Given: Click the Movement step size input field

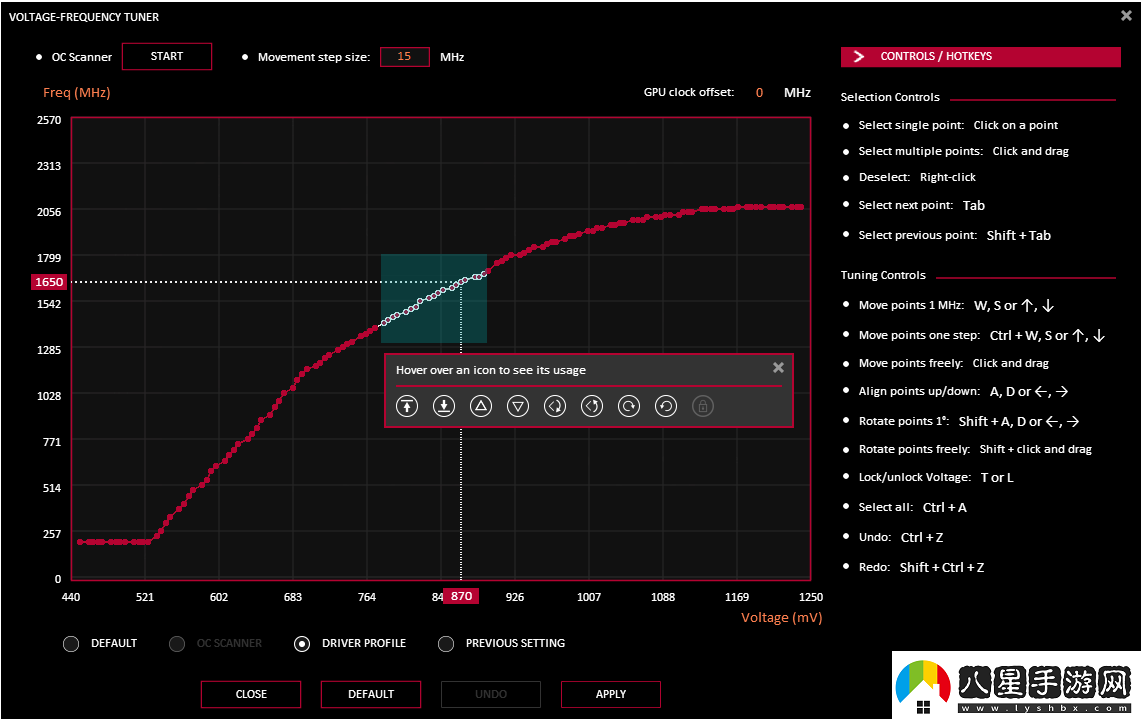Looking at the screenshot, I should [x=405, y=57].
